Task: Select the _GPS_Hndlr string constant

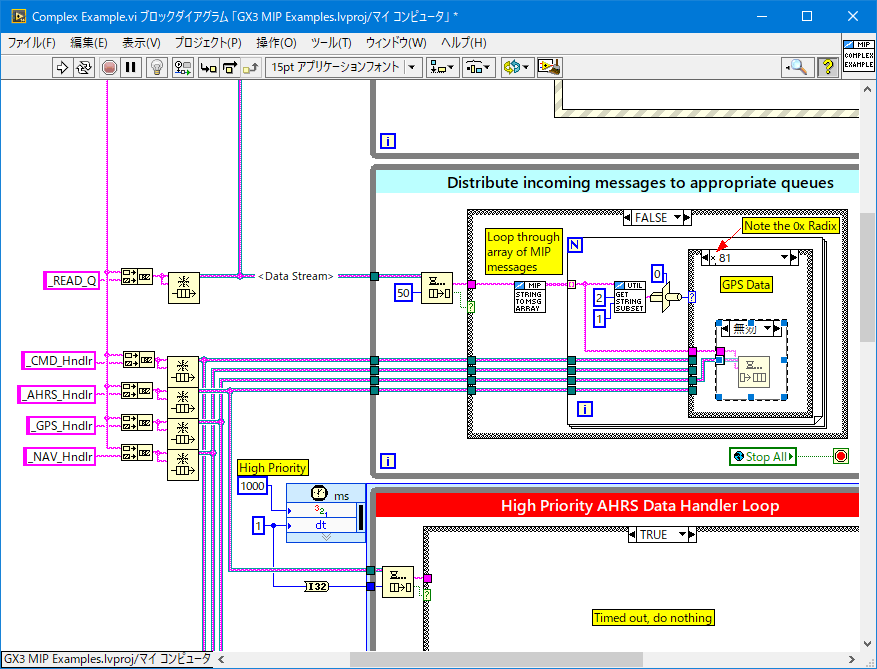Action: (61, 426)
